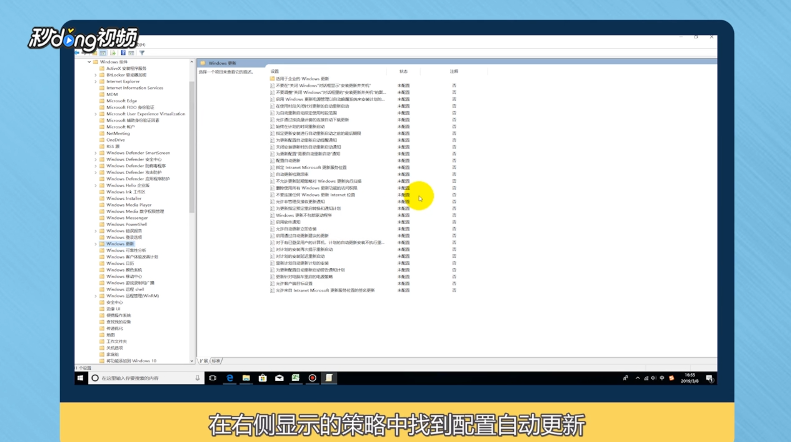Screen dimensions: 791x442
Task: Click the active policy editor taskbar icon
Action: (x=329, y=378)
